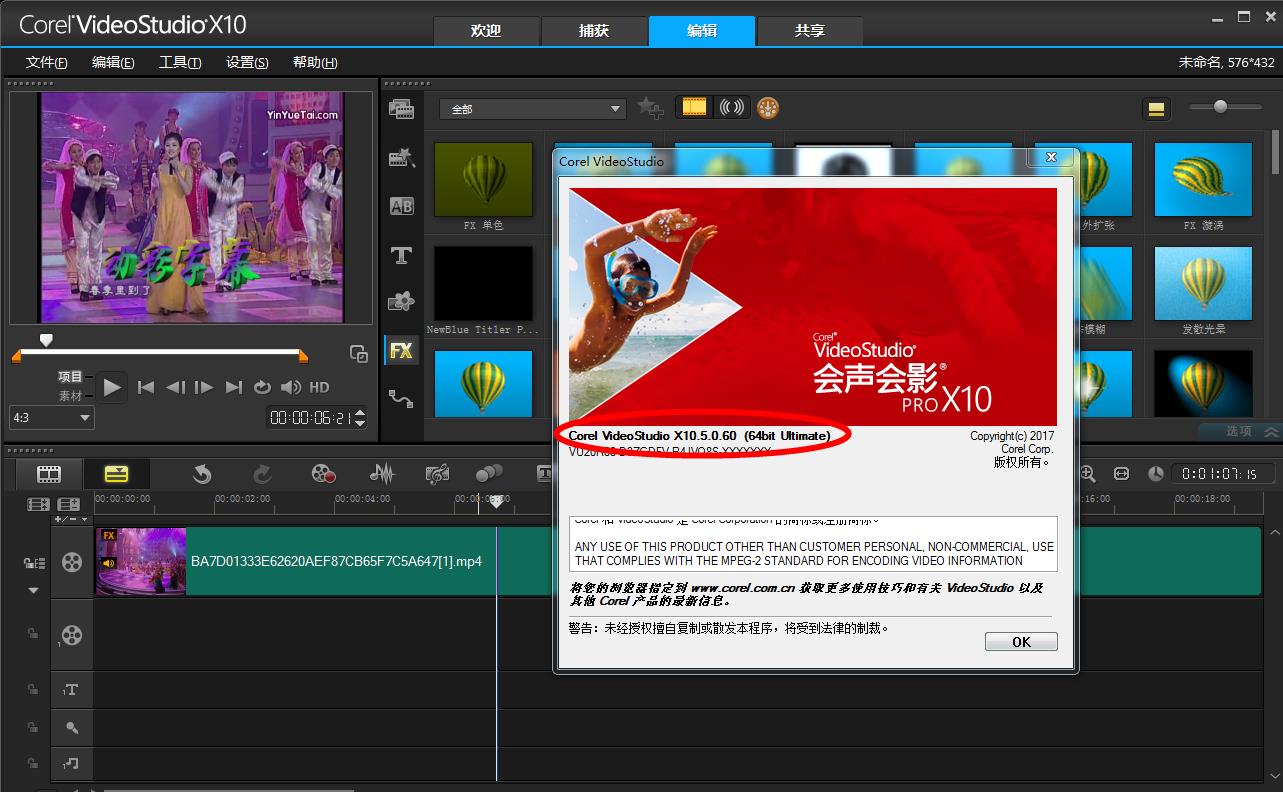Click the preview scrubber handle
Image resolution: width=1283 pixels, height=792 pixels.
tap(46, 340)
